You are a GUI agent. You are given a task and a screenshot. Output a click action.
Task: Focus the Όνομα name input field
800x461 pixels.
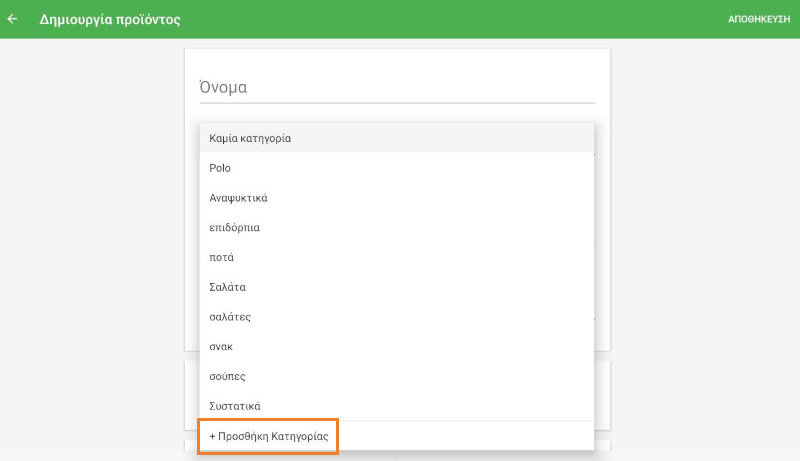[x=397, y=88]
